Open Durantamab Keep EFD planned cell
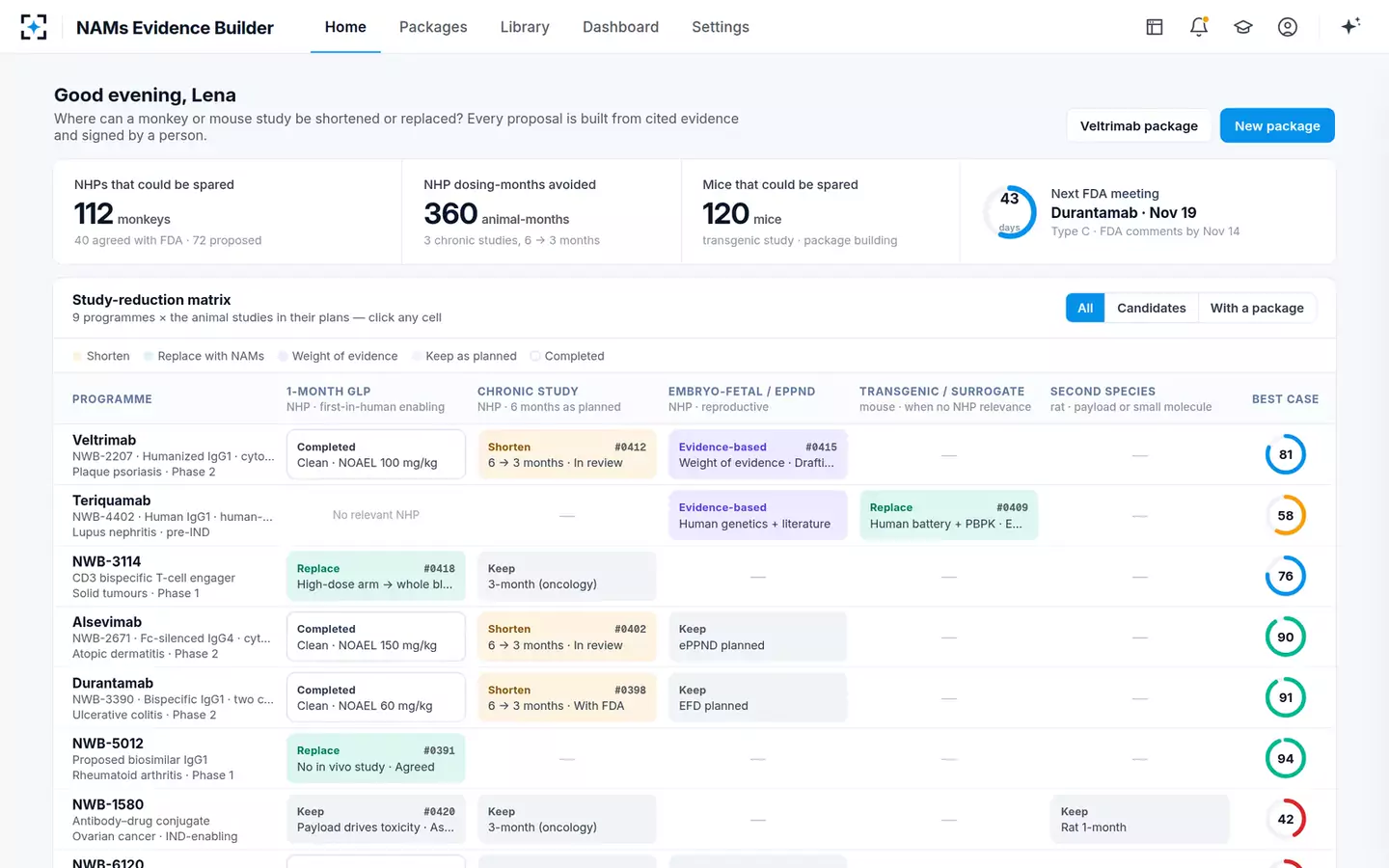Image resolution: width=1389 pixels, height=868 pixels. [x=758, y=697]
